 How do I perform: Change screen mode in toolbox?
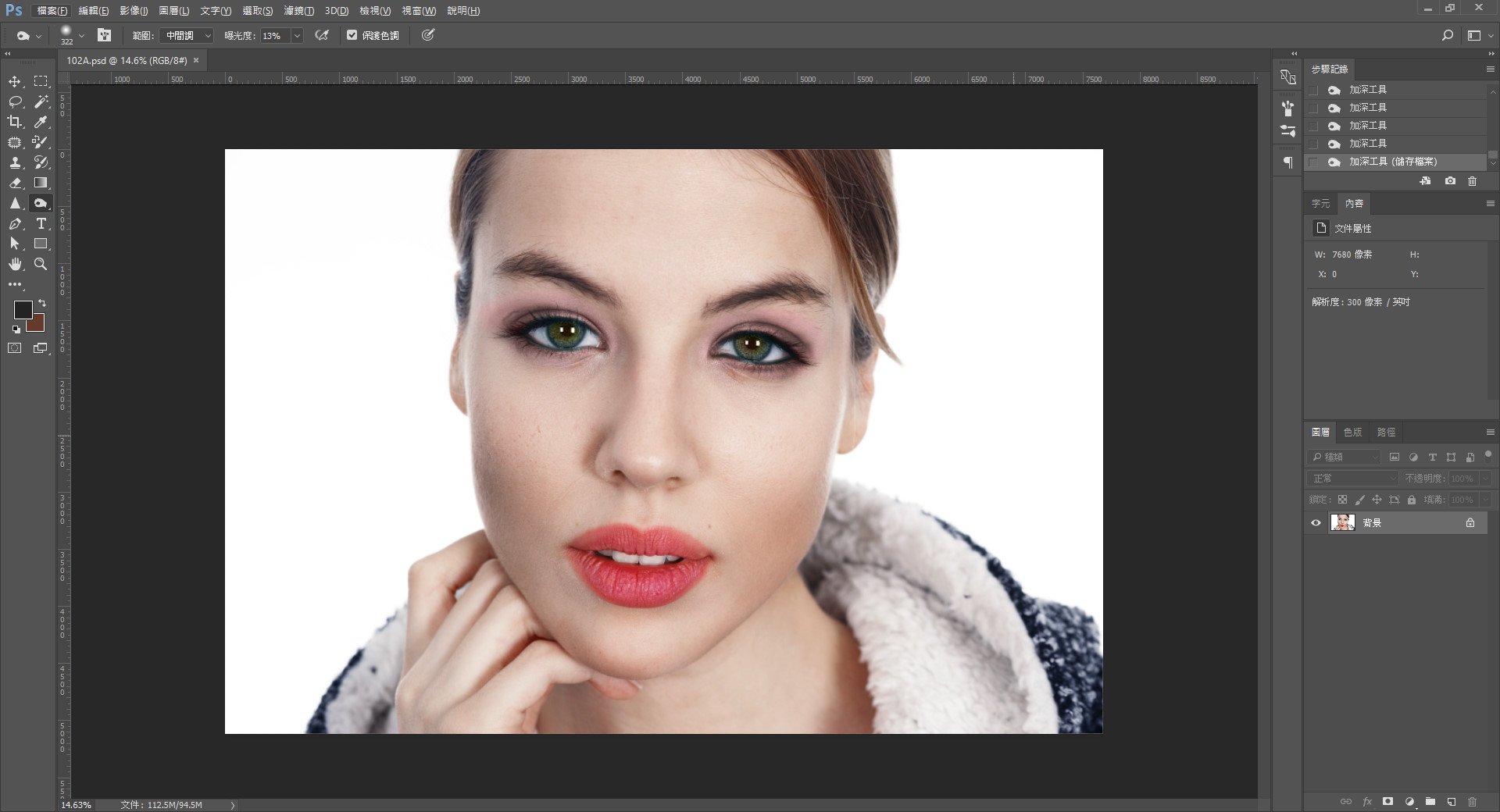[x=41, y=348]
